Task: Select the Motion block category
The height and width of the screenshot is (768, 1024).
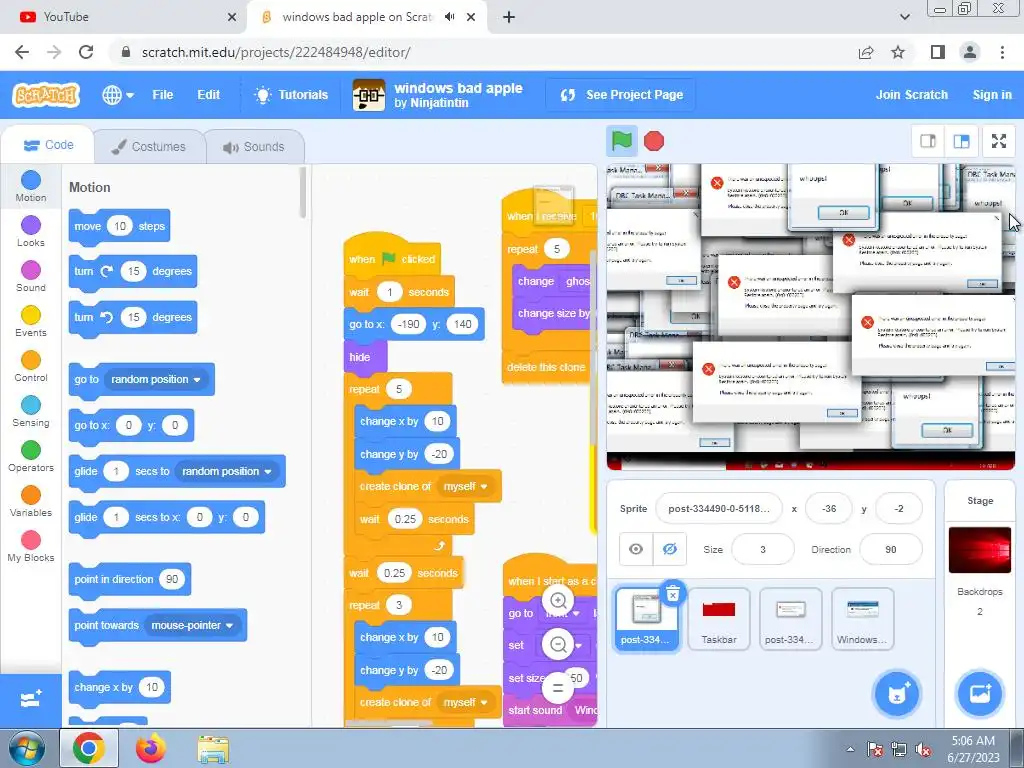Action: click(31, 187)
